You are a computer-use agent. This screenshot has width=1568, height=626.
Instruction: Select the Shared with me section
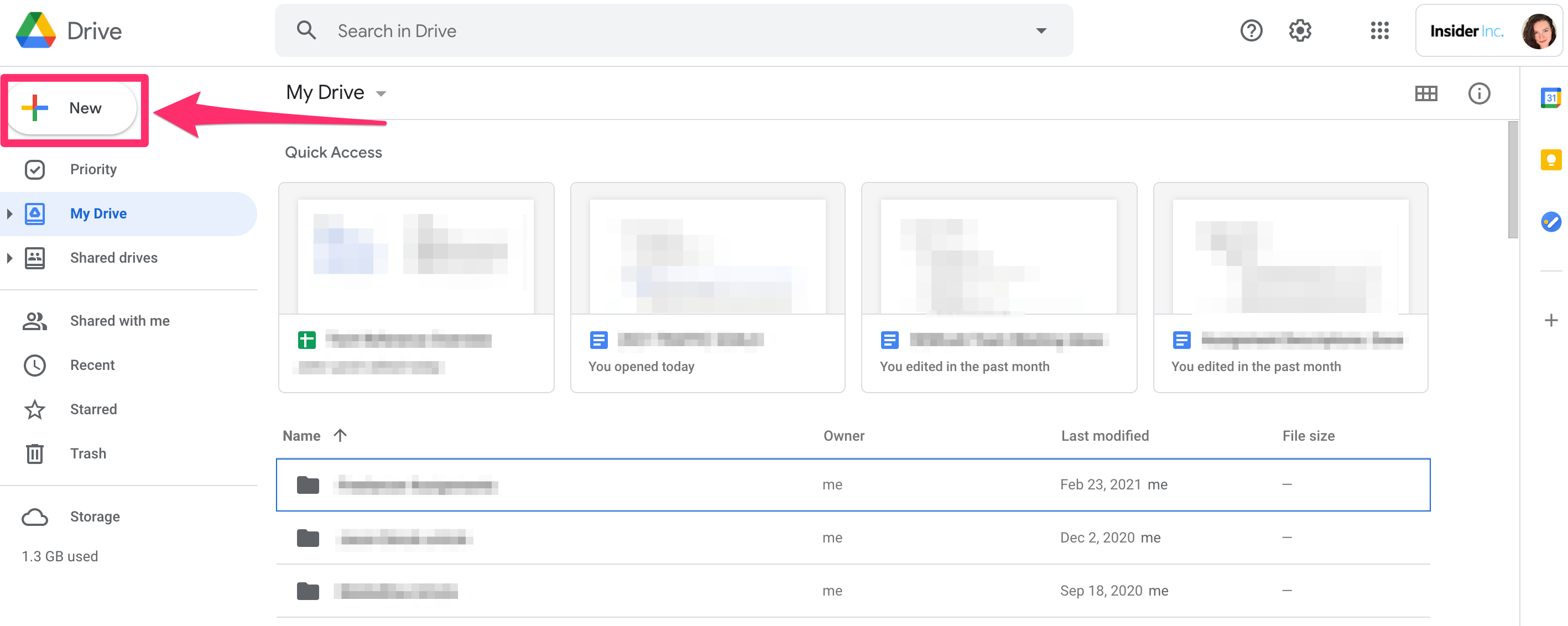pos(118,320)
